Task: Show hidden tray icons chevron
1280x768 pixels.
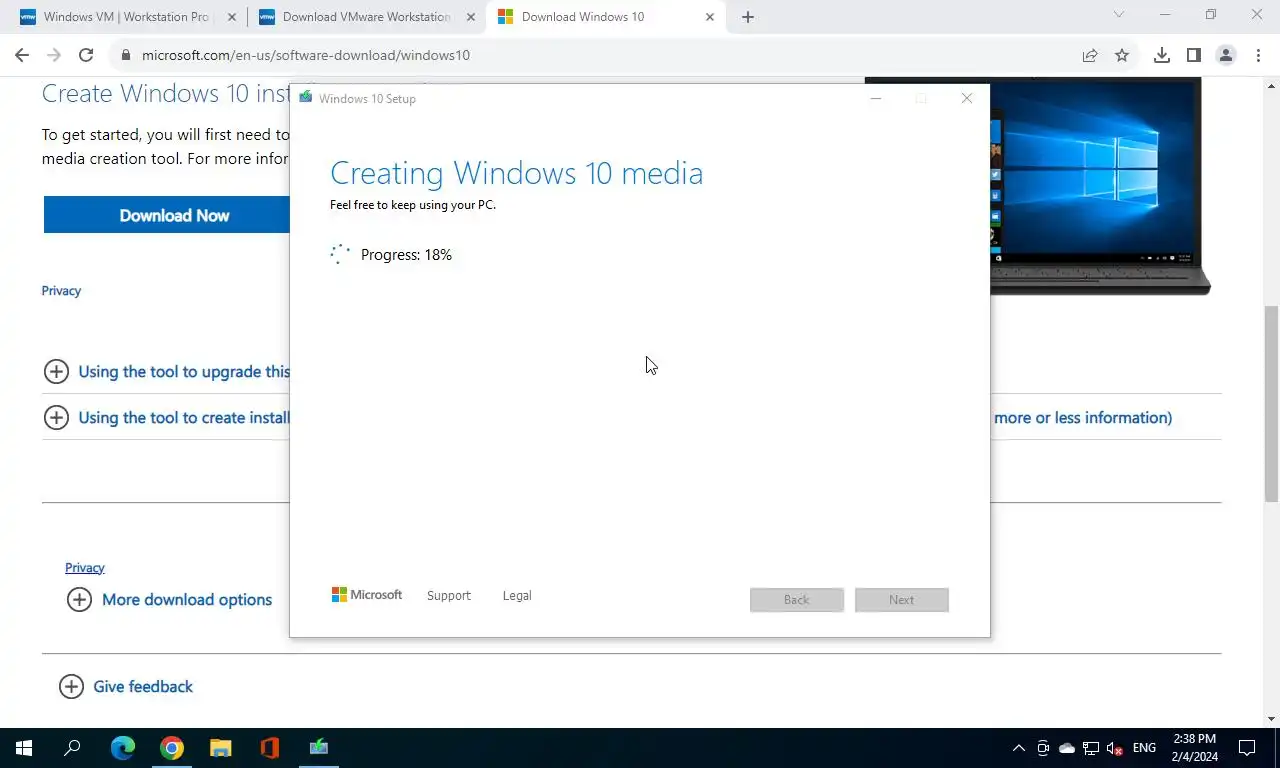Action: tap(1019, 748)
